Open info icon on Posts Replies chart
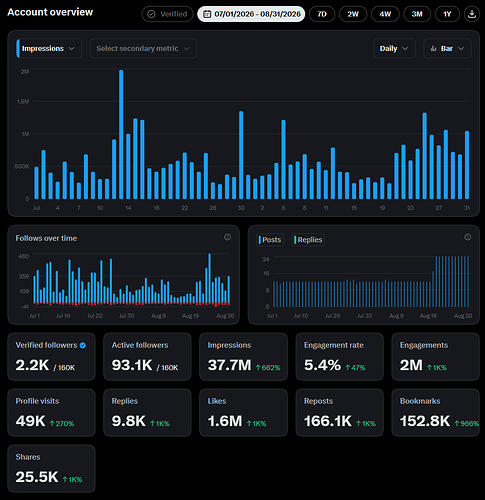The width and height of the screenshot is (485, 500). click(x=468, y=237)
